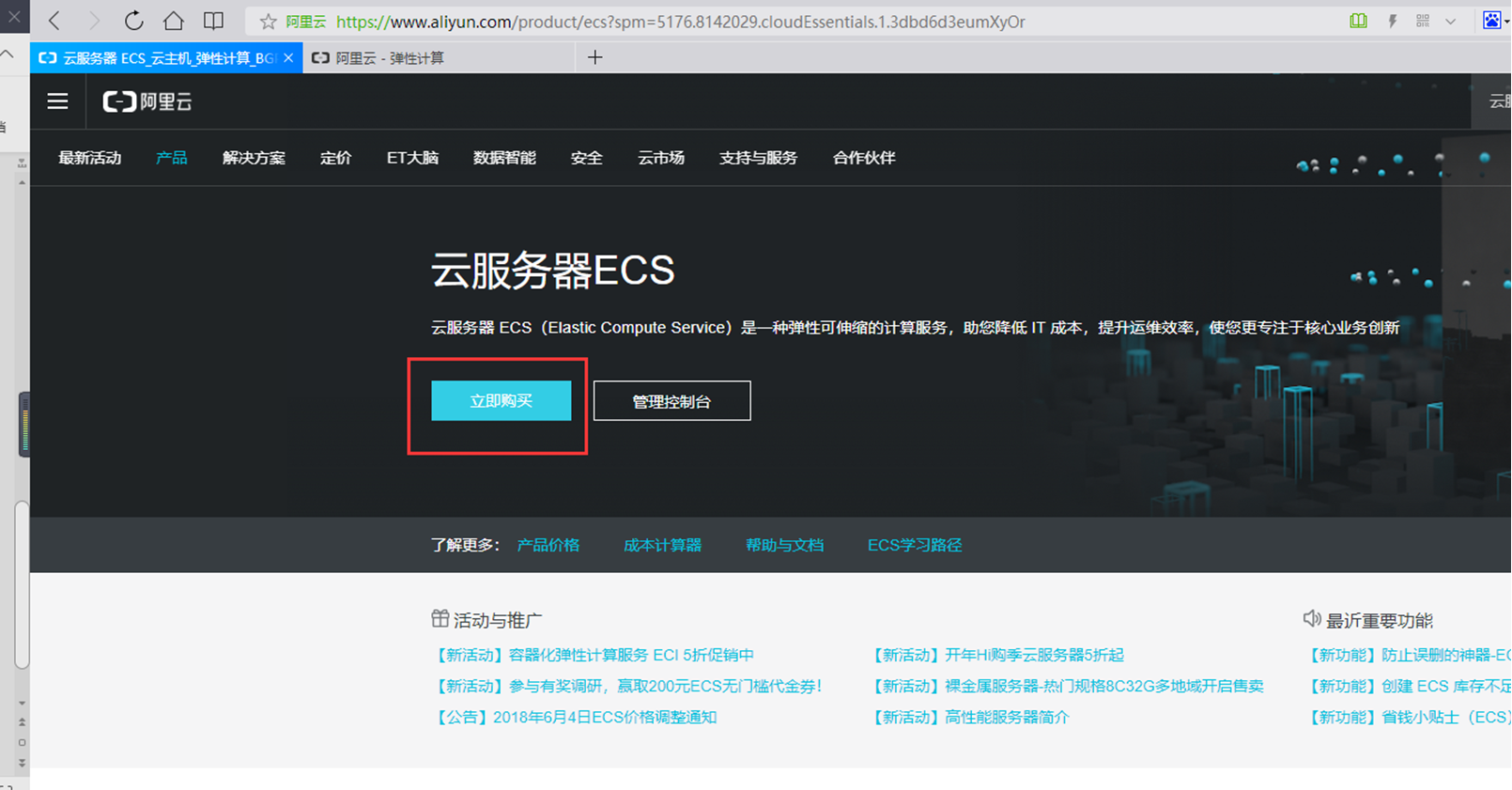
Task: Go to browser home page icon
Action: 174,21
